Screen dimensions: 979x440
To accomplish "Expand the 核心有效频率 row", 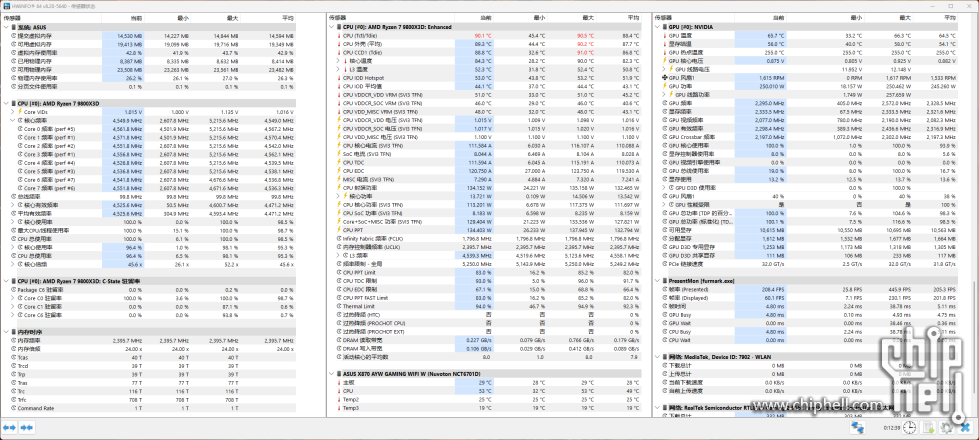I will click(x=12, y=204).
